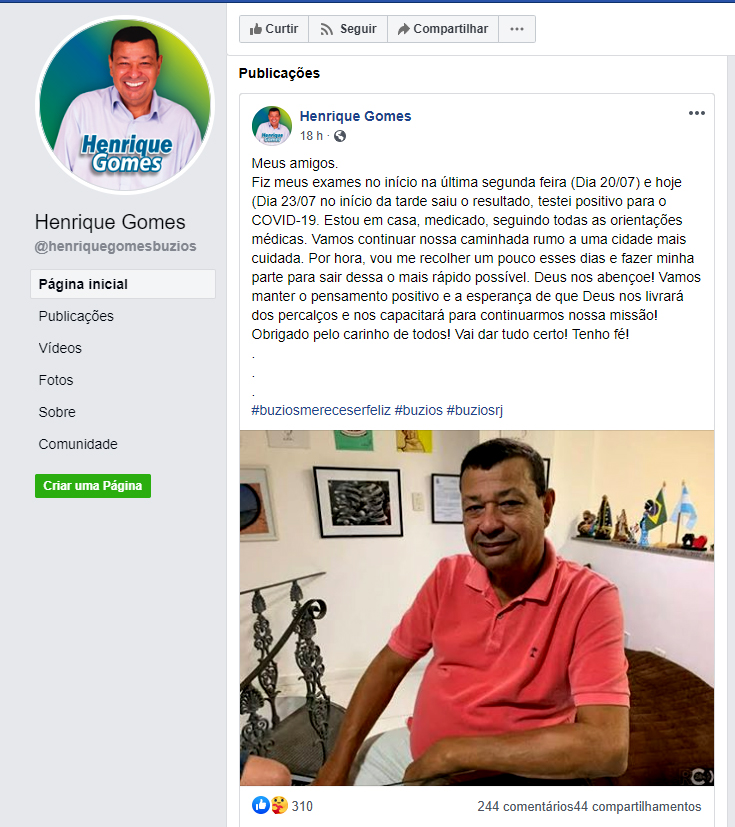735x827 pixels.
Task: Open the post options three-dots menu
Action: pyautogui.click(x=697, y=113)
